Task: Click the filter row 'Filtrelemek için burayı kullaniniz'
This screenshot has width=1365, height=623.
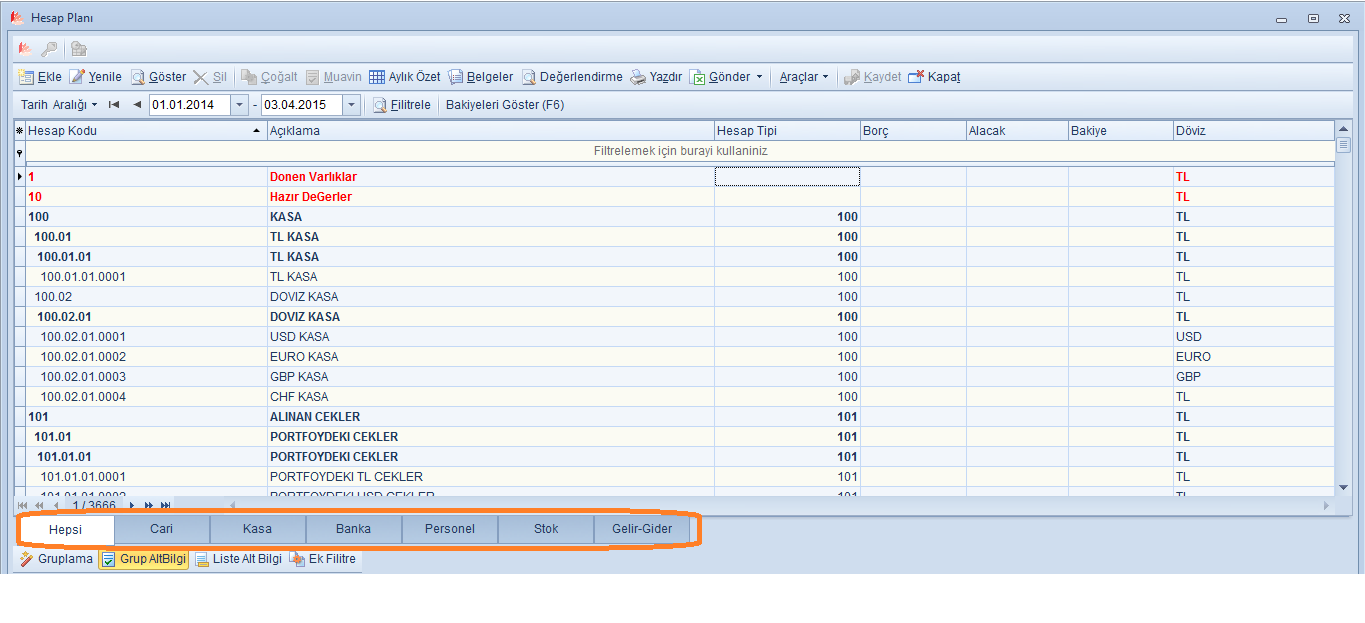Action: pos(680,151)
